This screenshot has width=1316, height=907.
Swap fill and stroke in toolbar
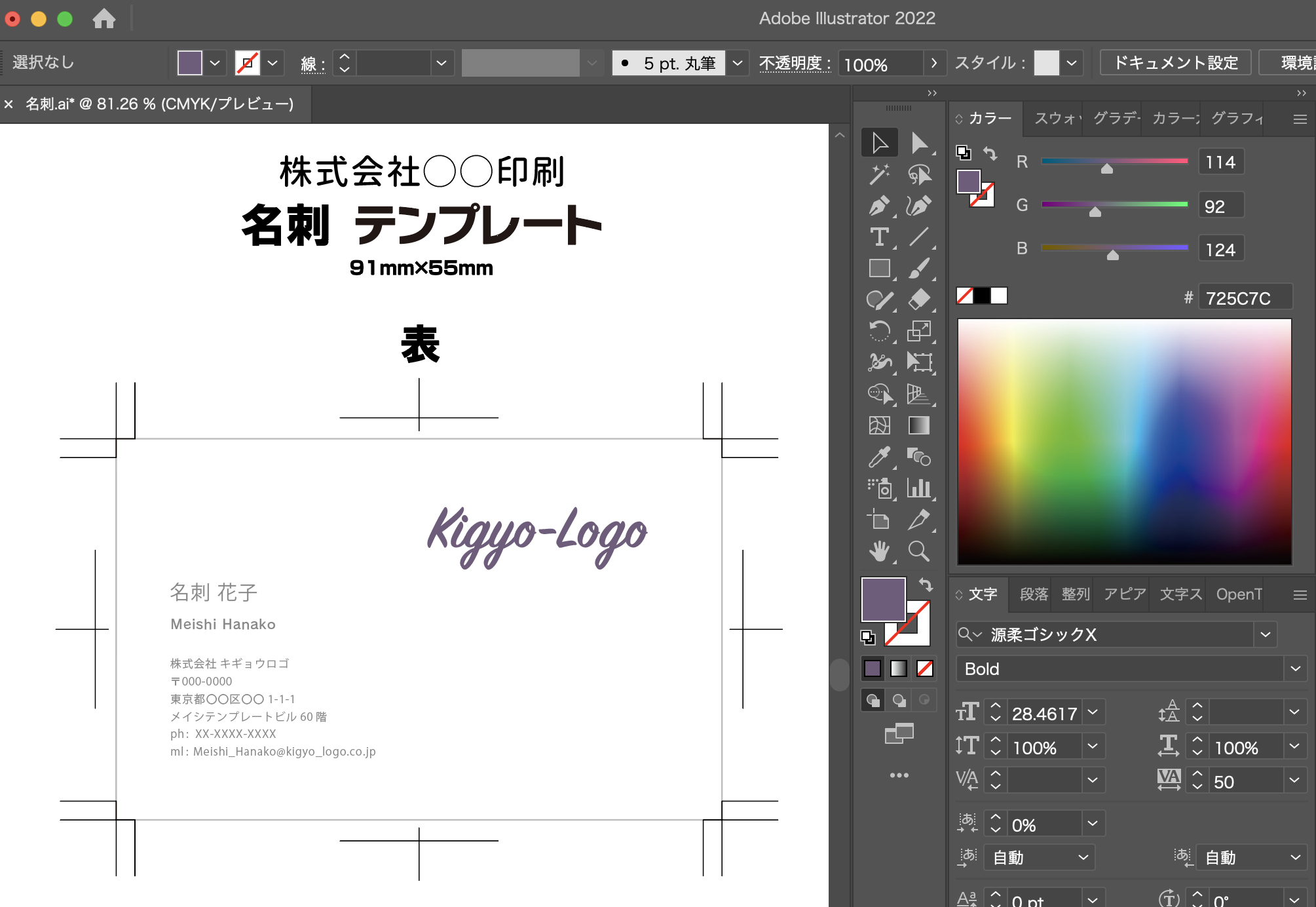(926, 584)
